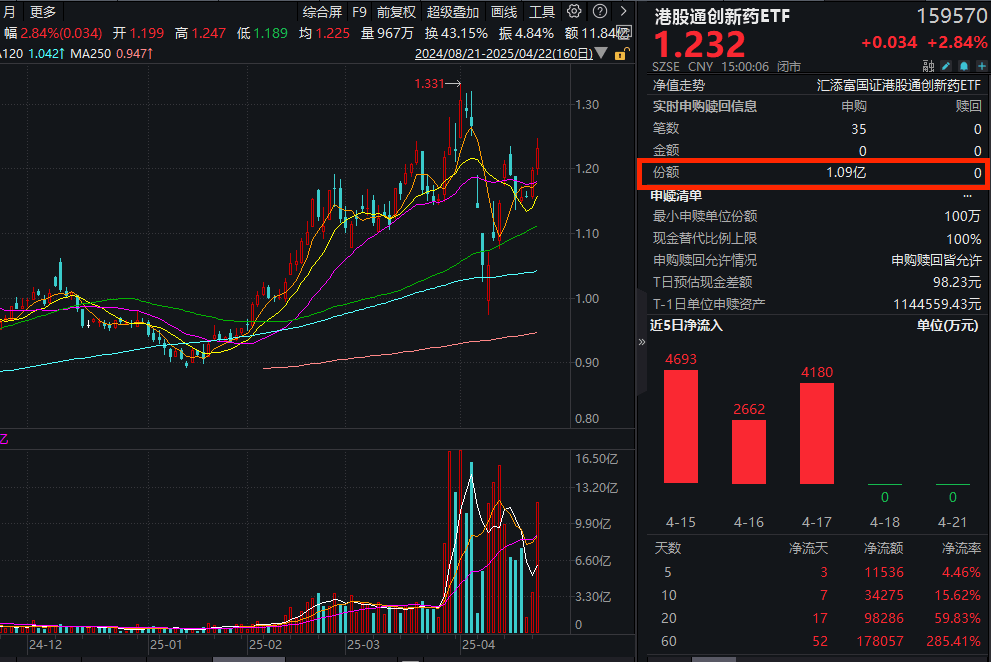Image resolution: width=991 pixels, height=662 pixels.
Task: Click the pencil edit icon beside 融
Action: pyautogui.click(x=944, y=66)
